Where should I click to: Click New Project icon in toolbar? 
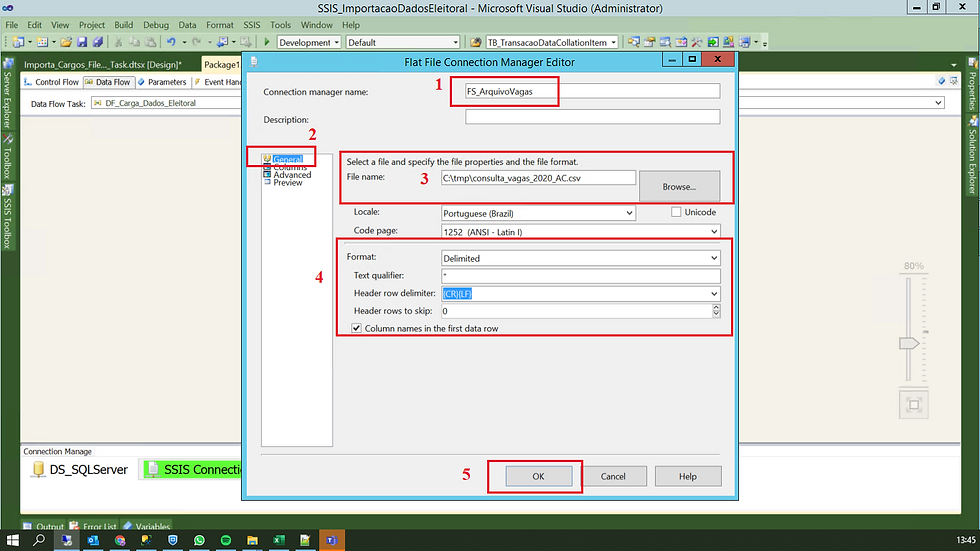(x=18, y=42)
